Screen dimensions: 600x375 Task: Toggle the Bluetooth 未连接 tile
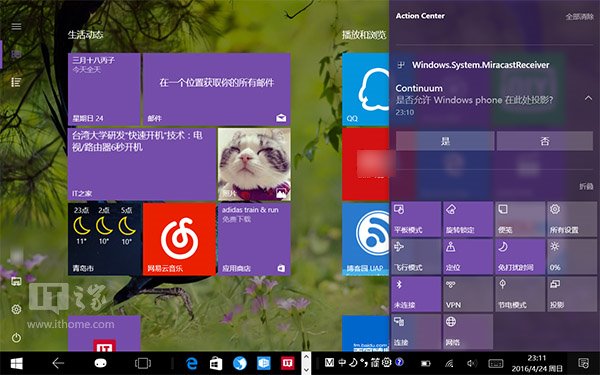[x=416, y=294]
